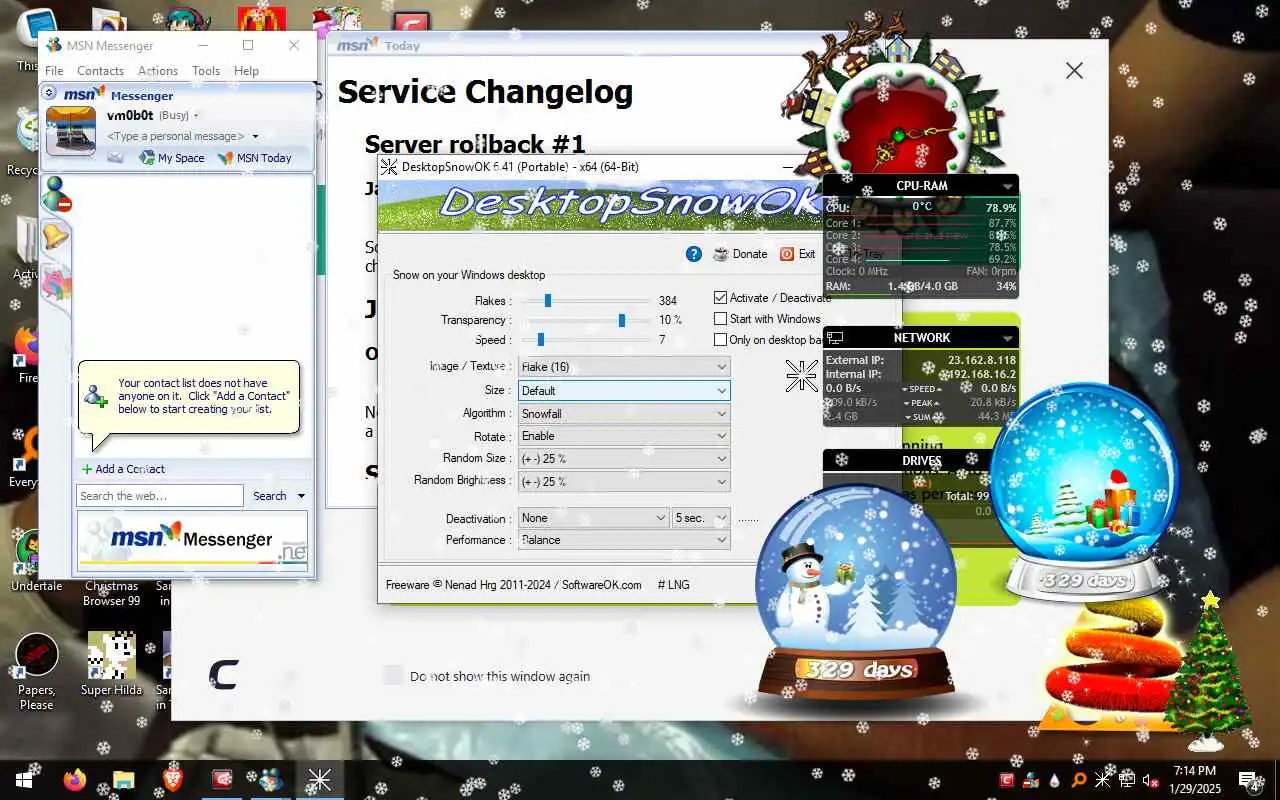Click the orange magnifier tray icon
This screenshot has height=800, width=1280.
1078,779
